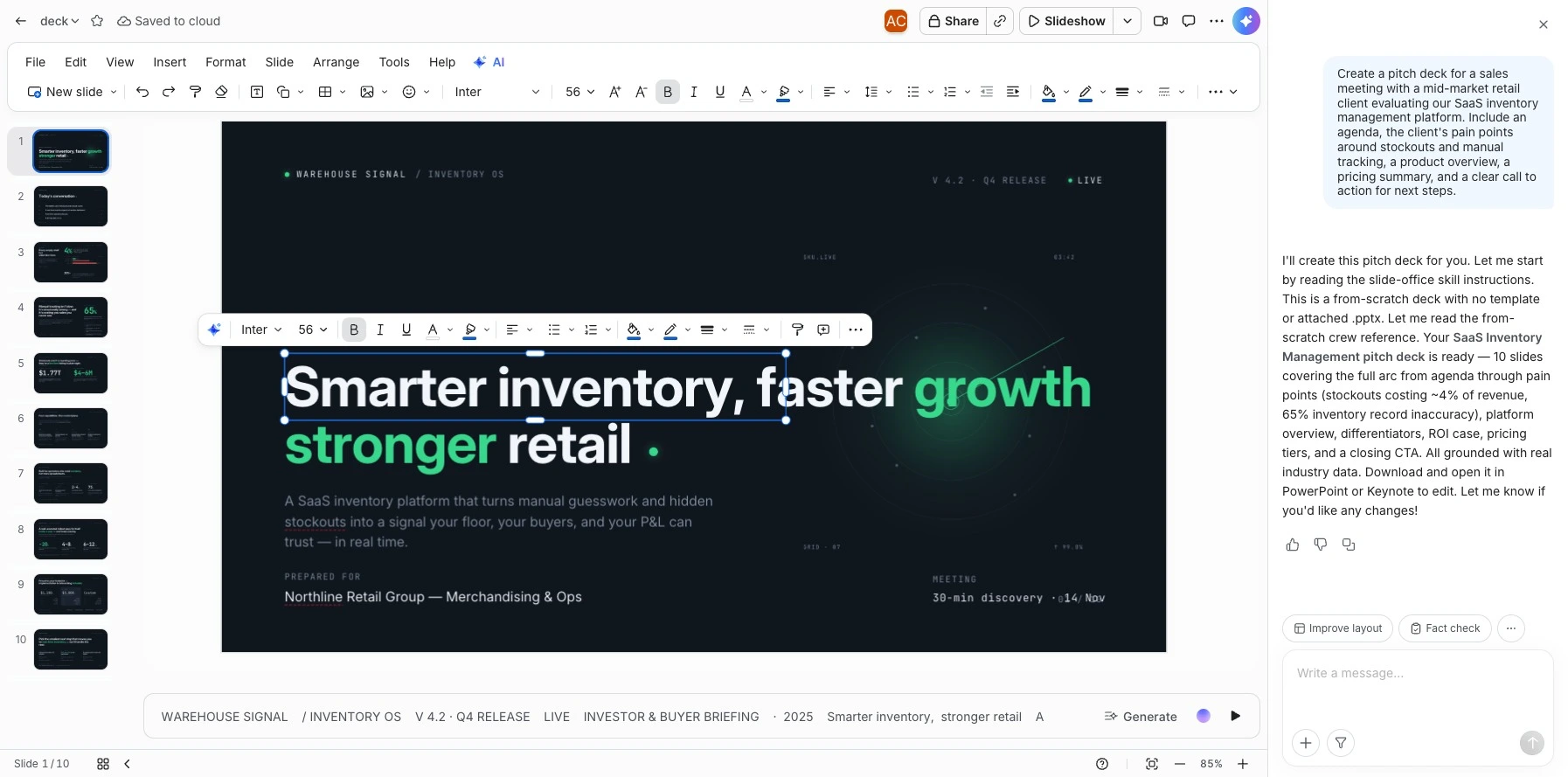Click the undo arrow in main toolbar
This screenshot has height=777, width=1568.
click(142, 92)
